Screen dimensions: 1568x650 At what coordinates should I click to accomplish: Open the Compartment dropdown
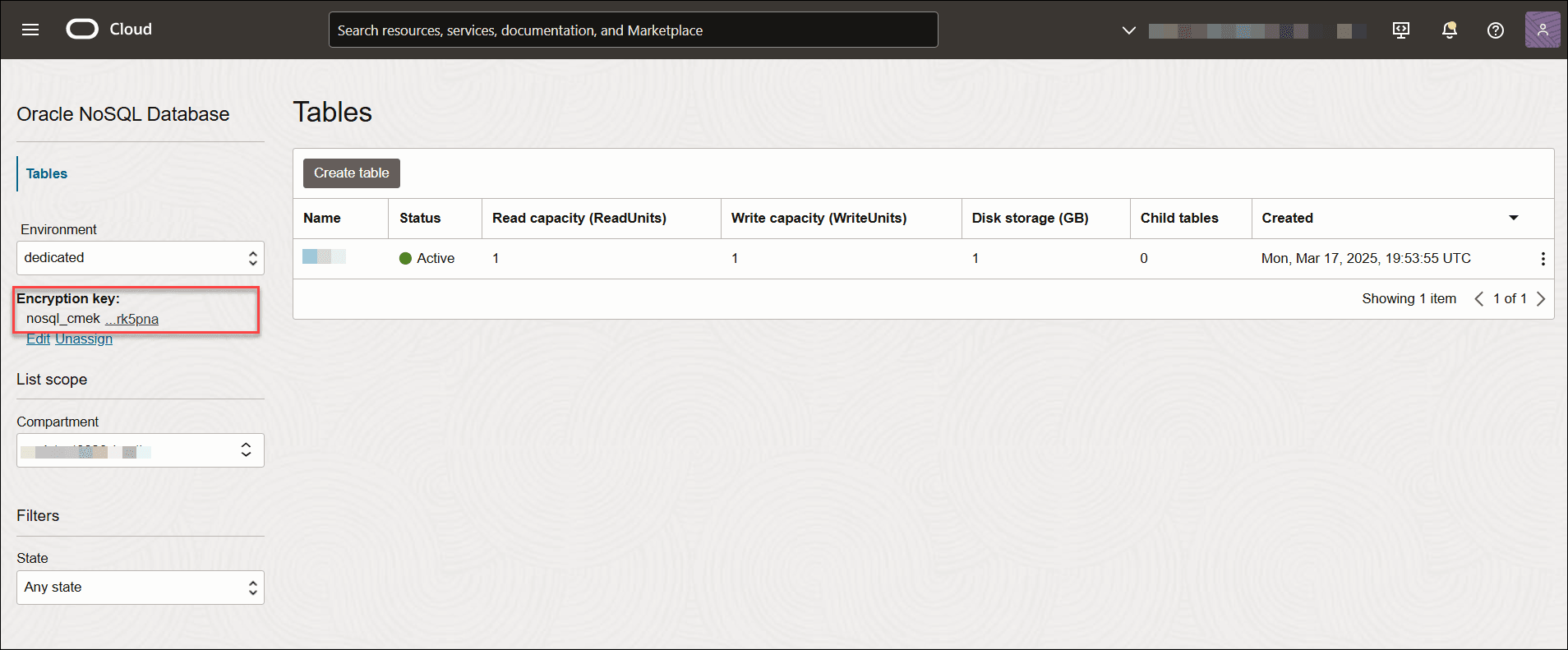point(141,450)
